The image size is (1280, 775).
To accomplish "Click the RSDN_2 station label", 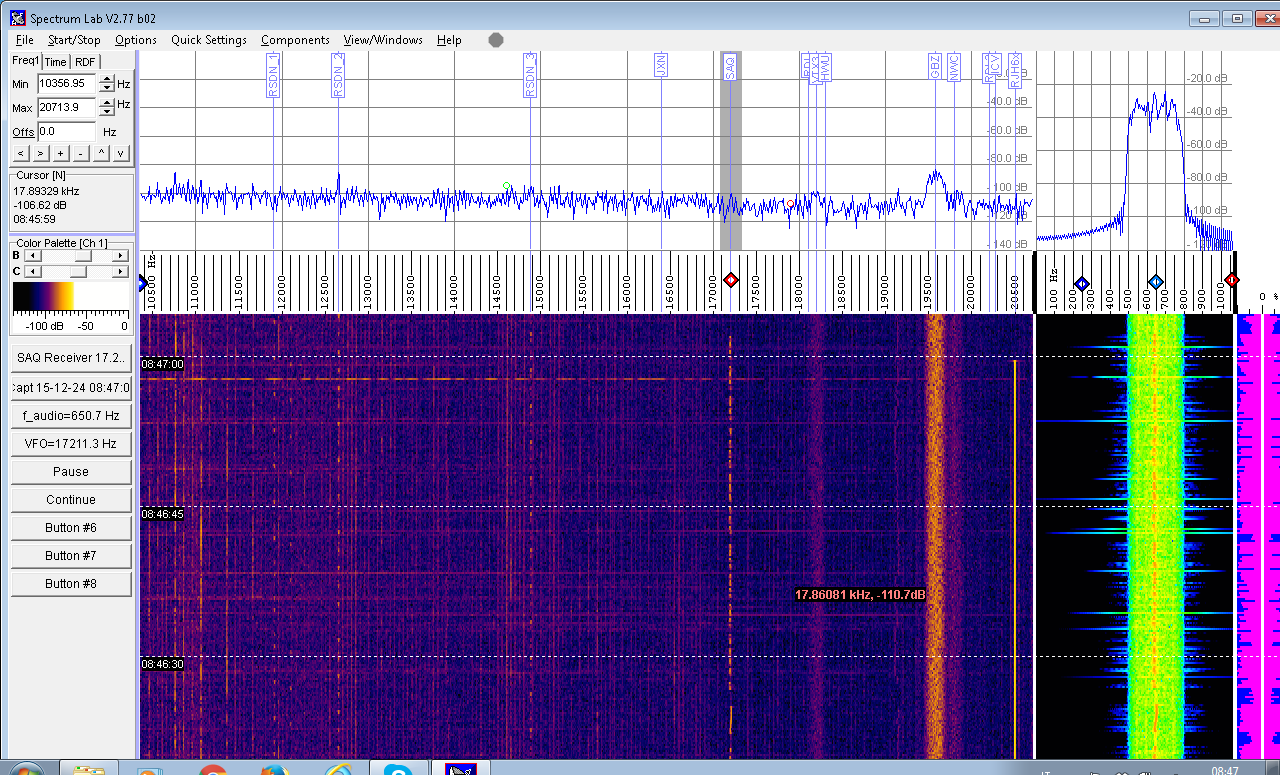I will [338, 75].
